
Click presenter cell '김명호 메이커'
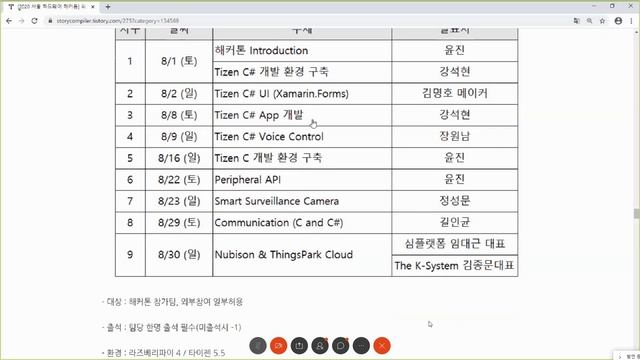pos(455,93)
